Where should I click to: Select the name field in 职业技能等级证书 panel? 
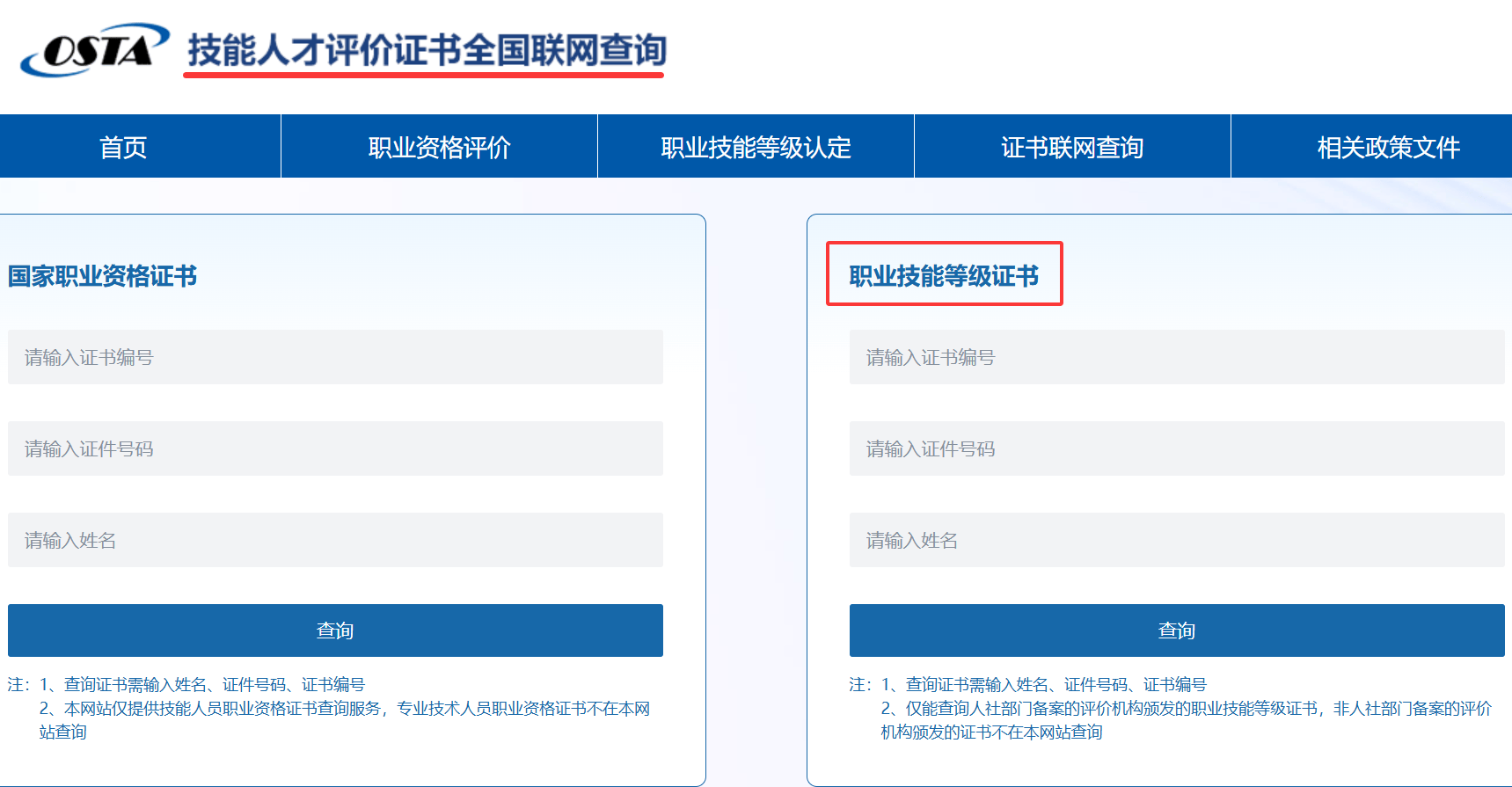1176,540
